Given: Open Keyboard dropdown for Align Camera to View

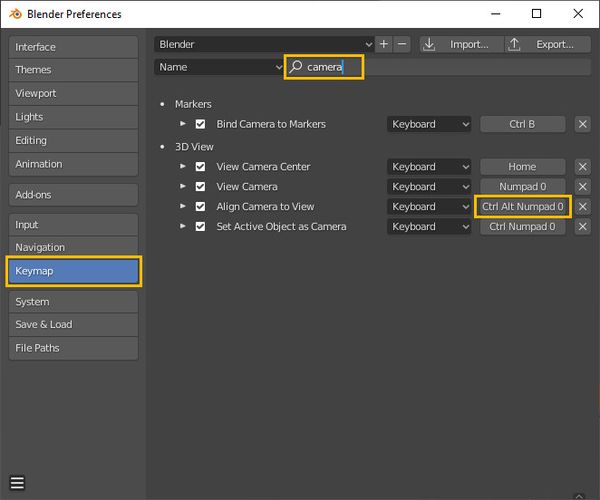Looking at the screenshot, I should [429, 207].
